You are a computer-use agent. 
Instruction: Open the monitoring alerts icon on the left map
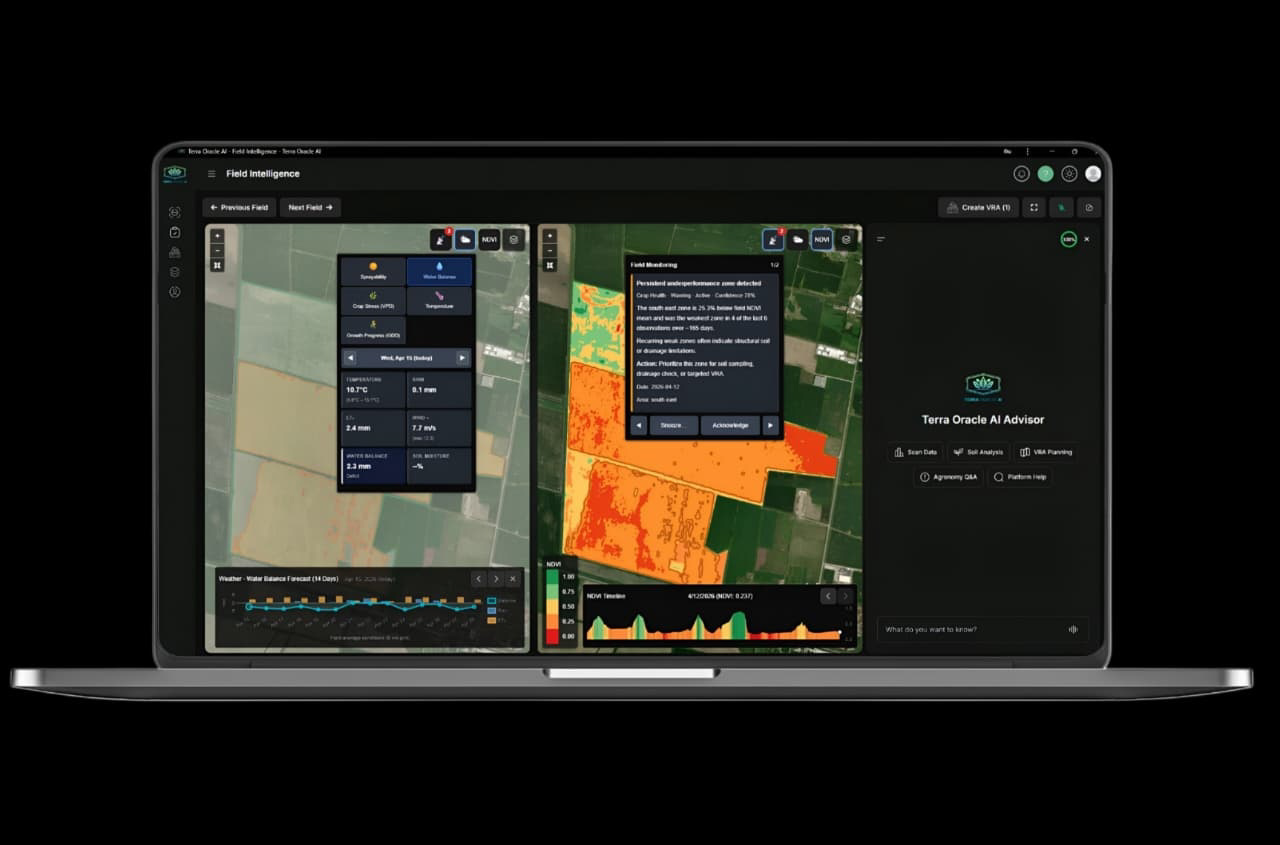point(441,239)
